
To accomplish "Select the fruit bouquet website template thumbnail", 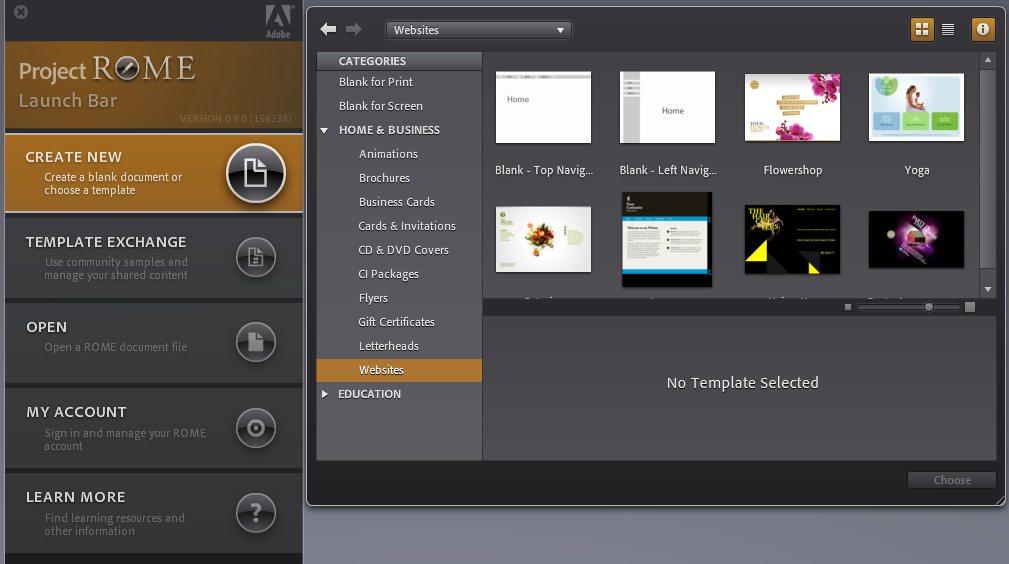I will 543,240.
